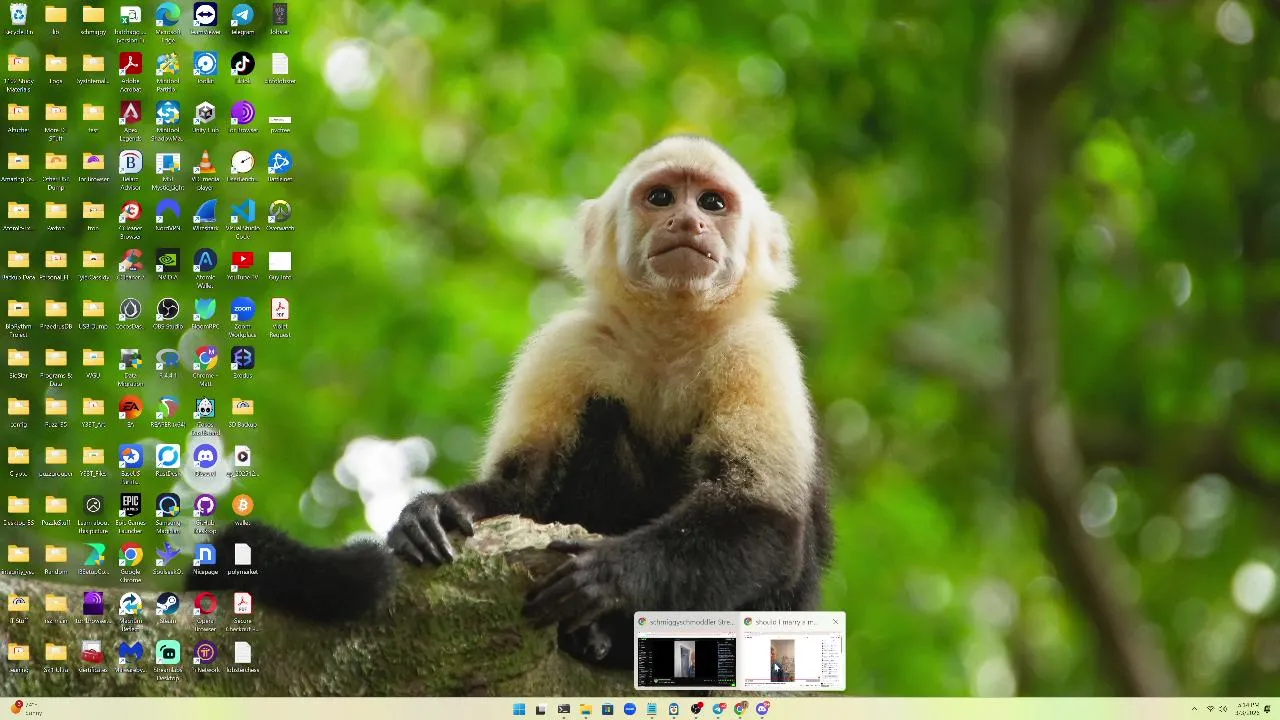Launch NordVPN desktop shortcut
1280x720 pixels.
click(x=168, y=215)
